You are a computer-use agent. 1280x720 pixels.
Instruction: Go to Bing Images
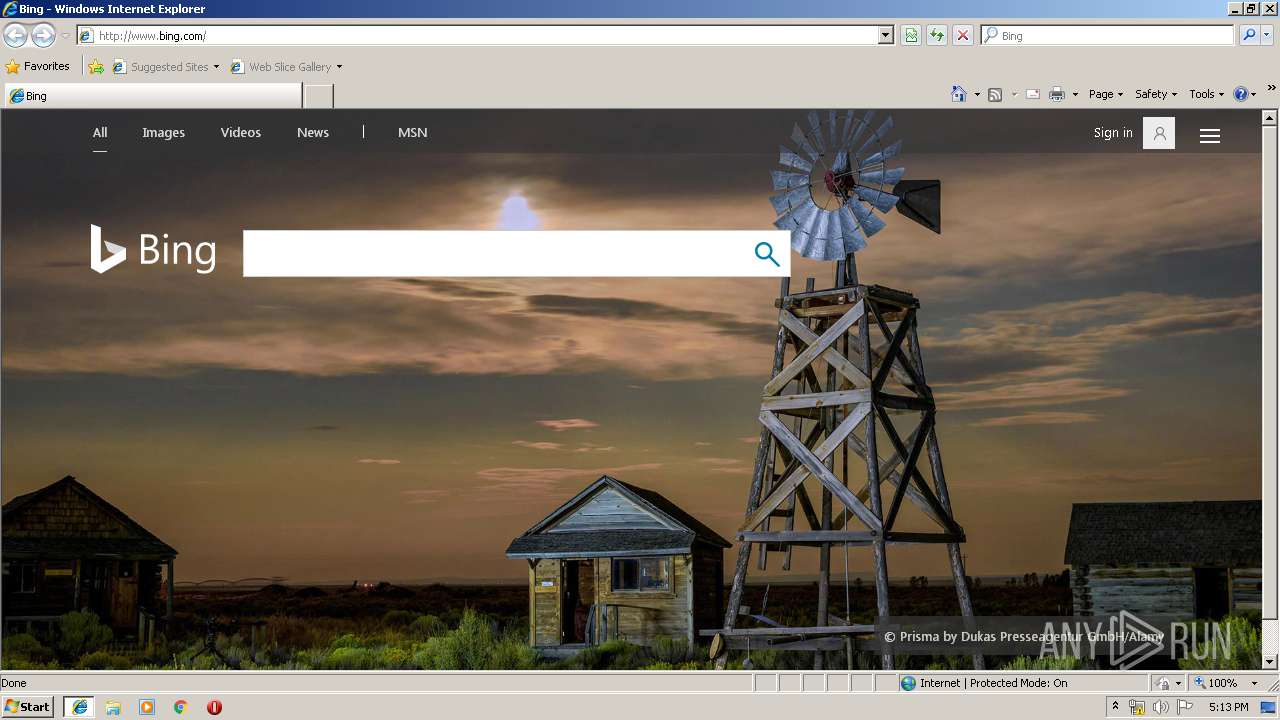tap(164, 132)
